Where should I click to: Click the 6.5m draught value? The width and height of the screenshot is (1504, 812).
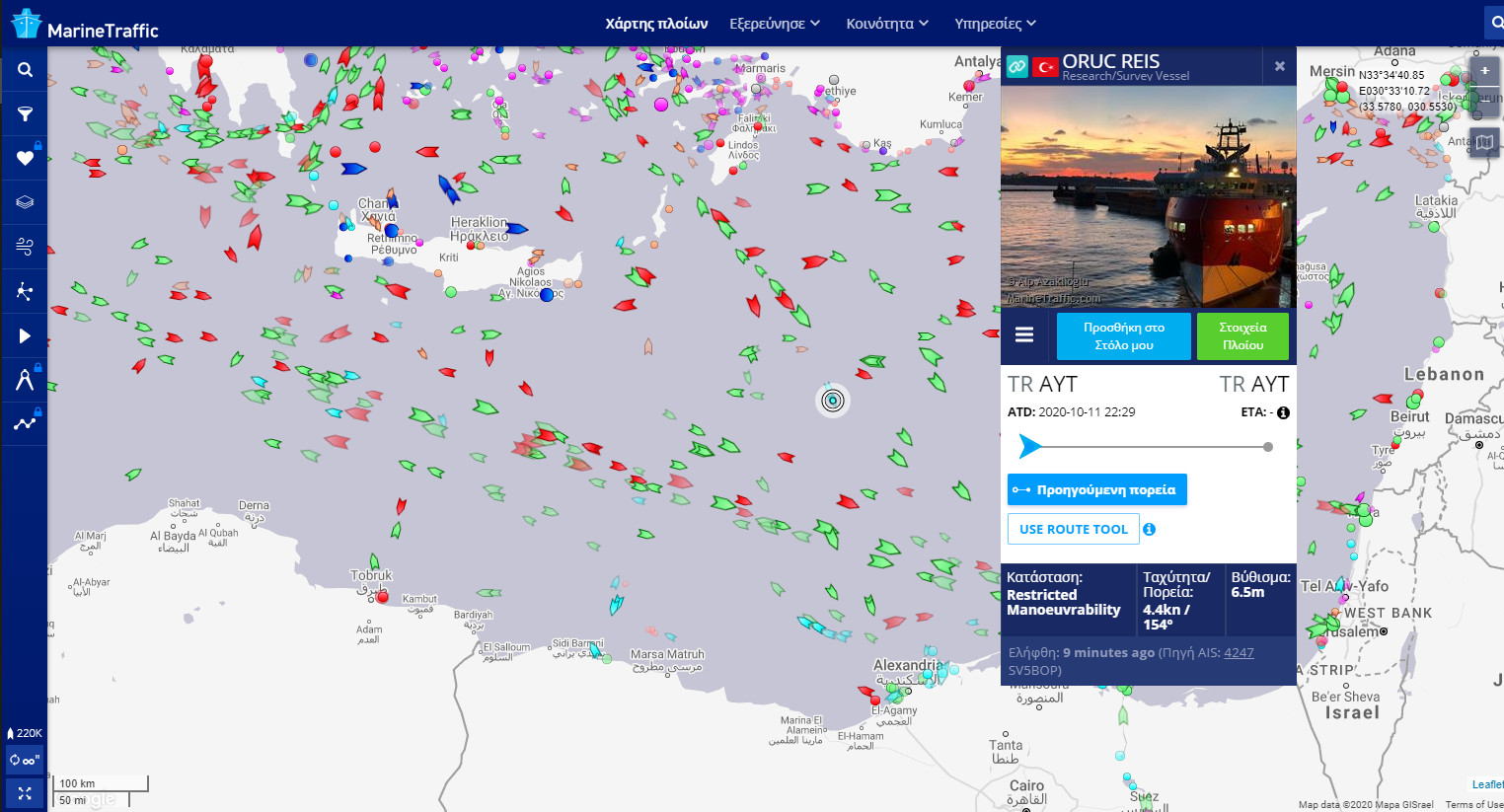point(1247,592)
